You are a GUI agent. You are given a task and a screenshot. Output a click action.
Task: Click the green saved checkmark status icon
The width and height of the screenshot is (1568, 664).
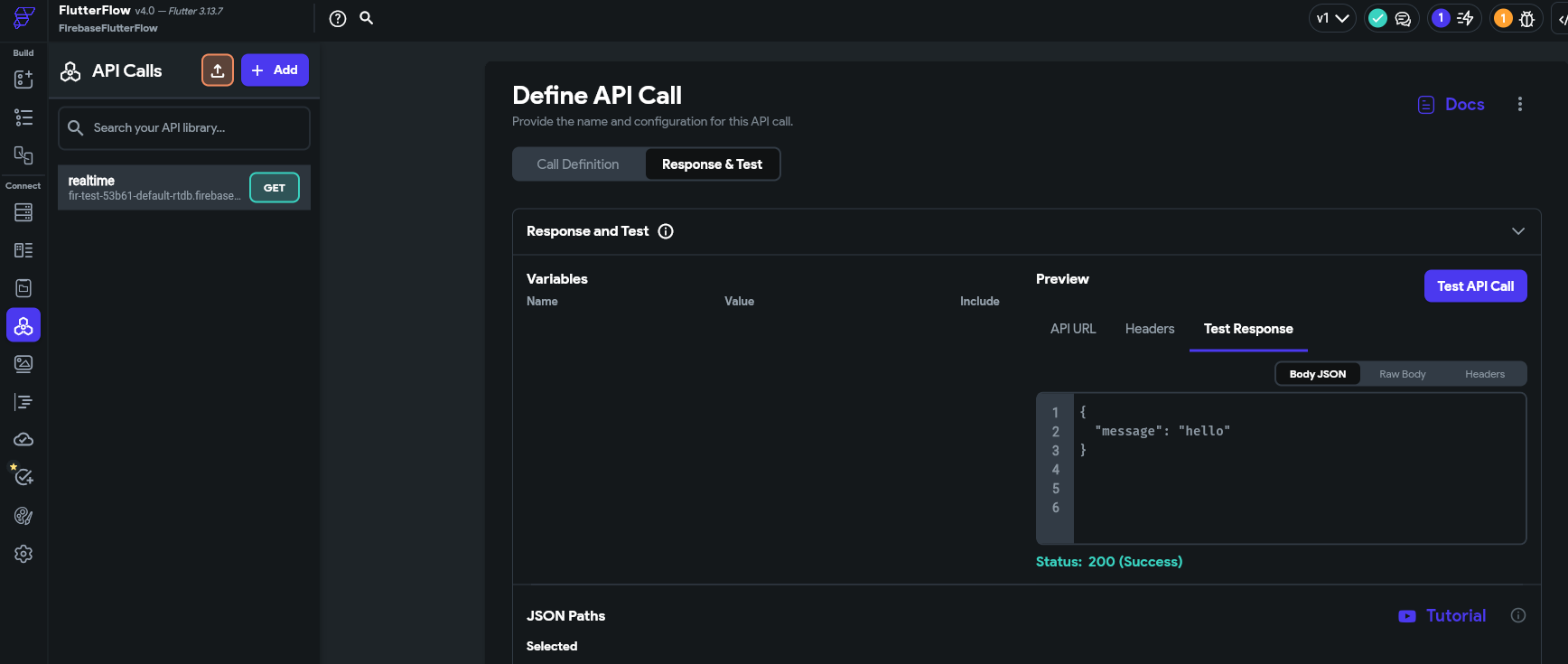click(1377, 18)
